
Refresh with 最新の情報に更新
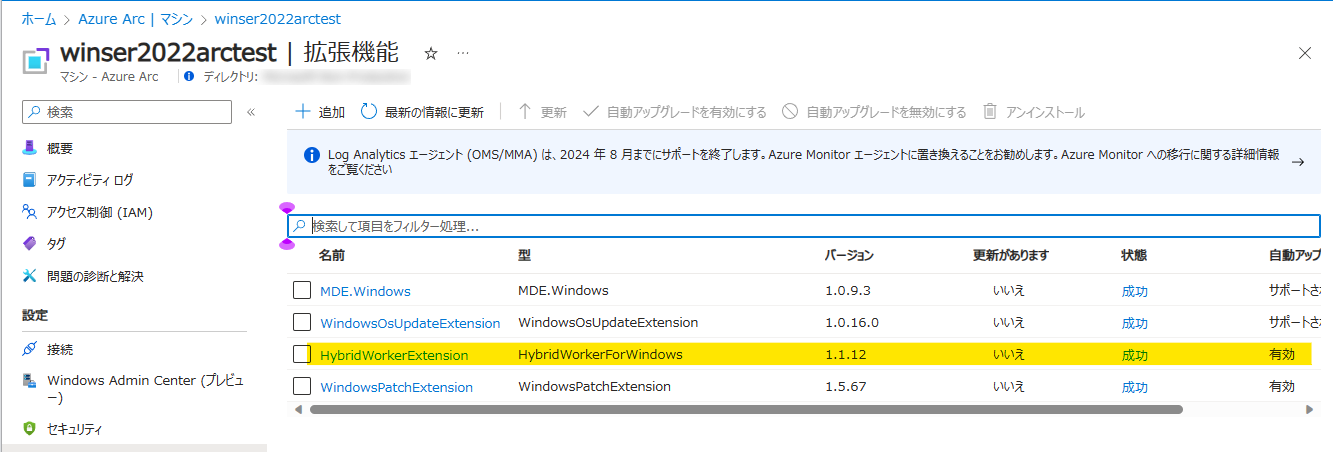[x=422, y=112]
